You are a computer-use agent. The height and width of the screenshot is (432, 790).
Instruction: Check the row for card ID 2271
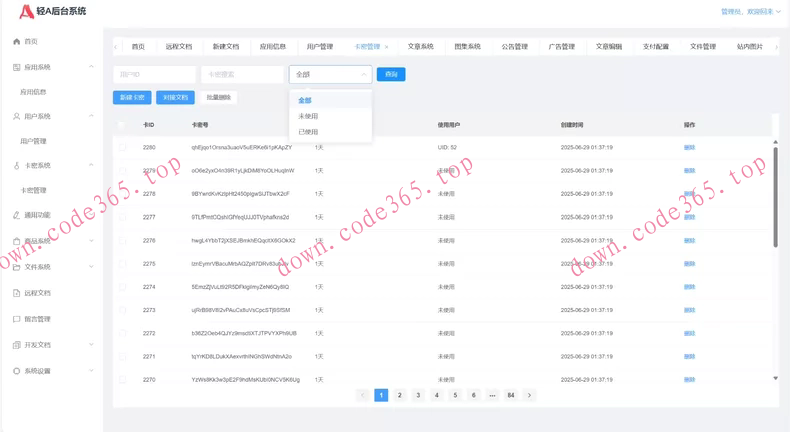point(122,356)
